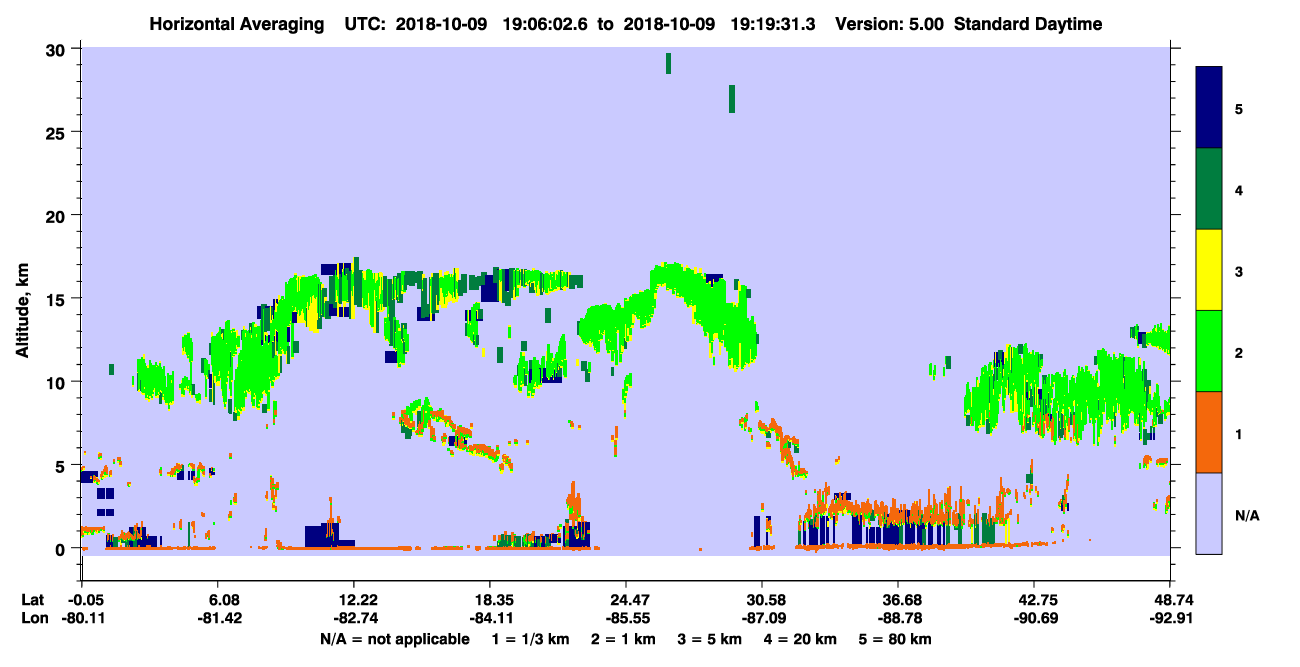Click the colorbar label '2'
The image size is (1300, 667).
(1239, 352)
